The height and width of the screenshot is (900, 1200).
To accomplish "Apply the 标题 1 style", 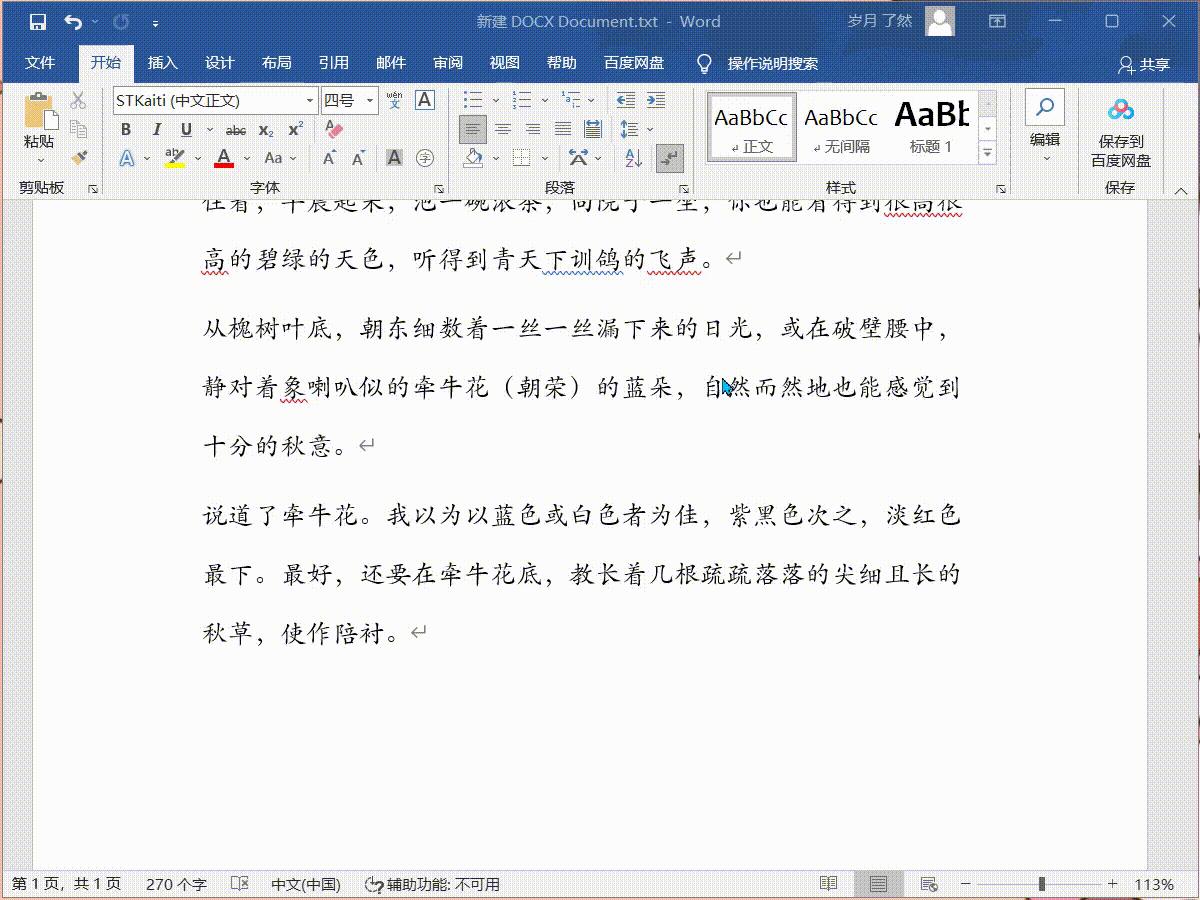I will click(930, 125).
